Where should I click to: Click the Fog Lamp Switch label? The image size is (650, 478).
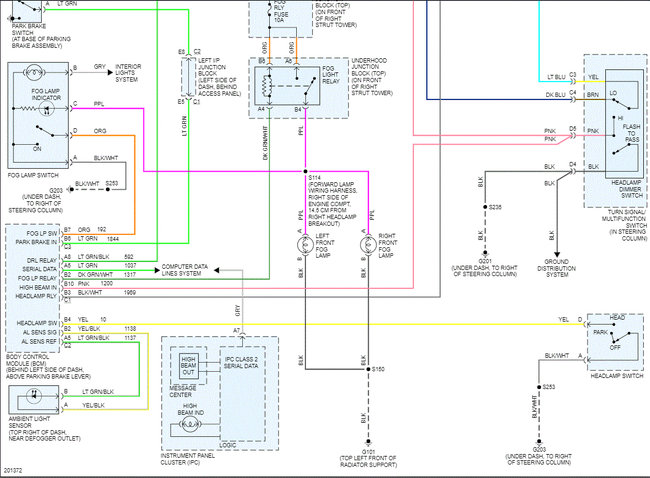pyautogui.click(x=33, y=175)
